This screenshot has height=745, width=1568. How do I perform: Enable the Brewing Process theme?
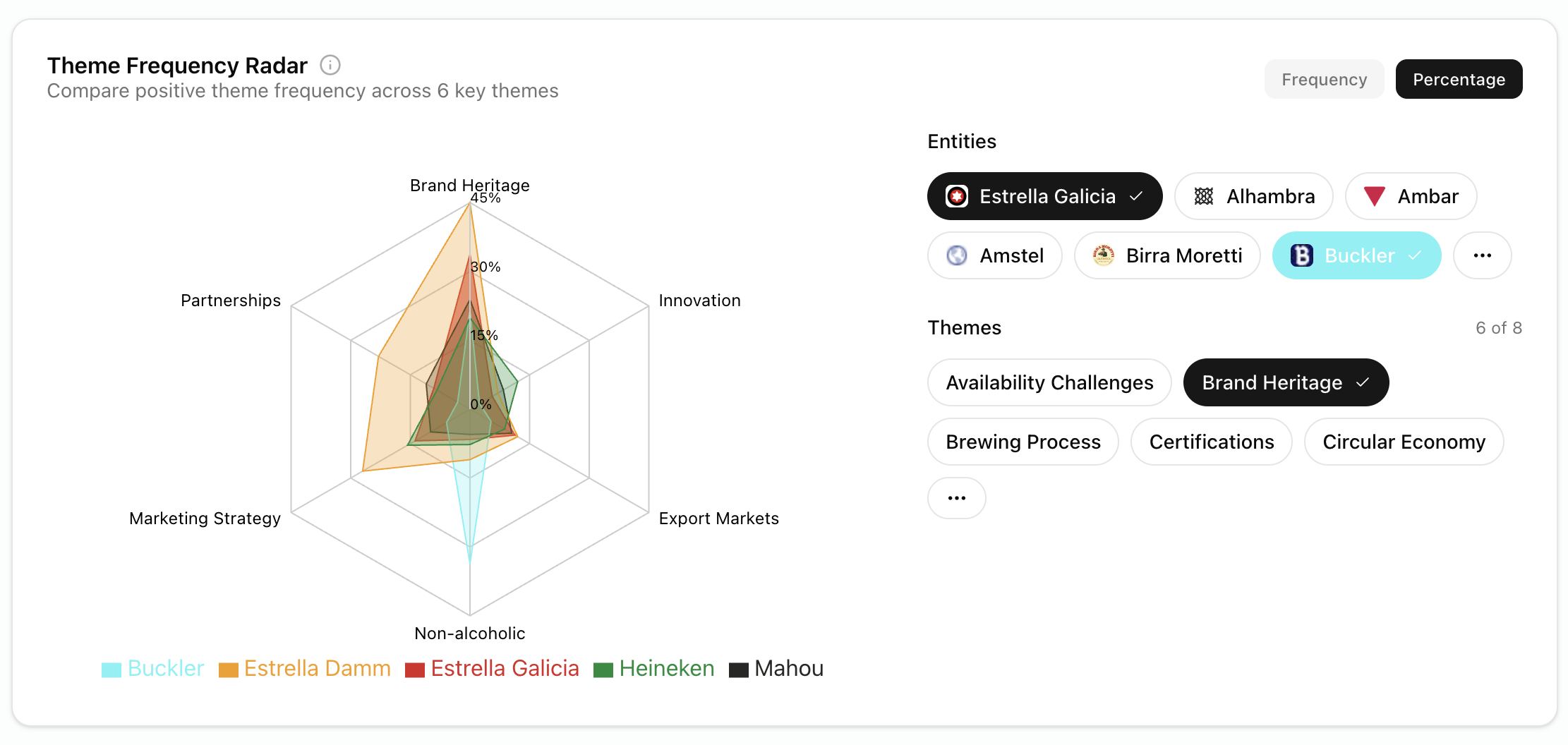1023,442
